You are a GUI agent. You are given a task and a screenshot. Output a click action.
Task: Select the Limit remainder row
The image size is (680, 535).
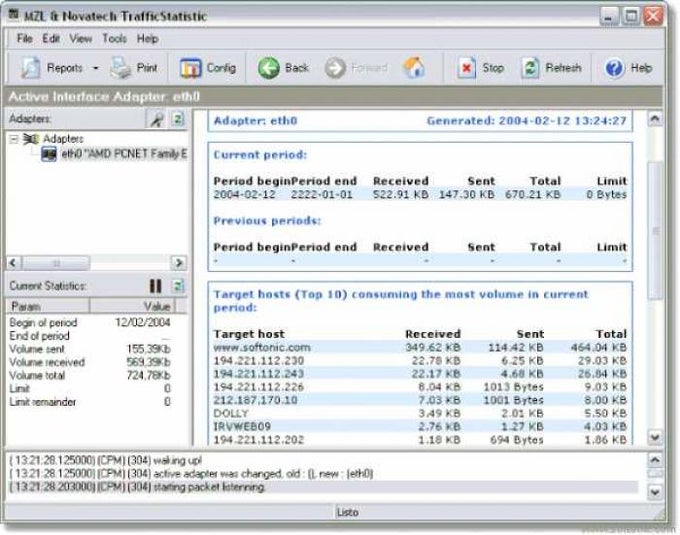(x=90, y=402)
